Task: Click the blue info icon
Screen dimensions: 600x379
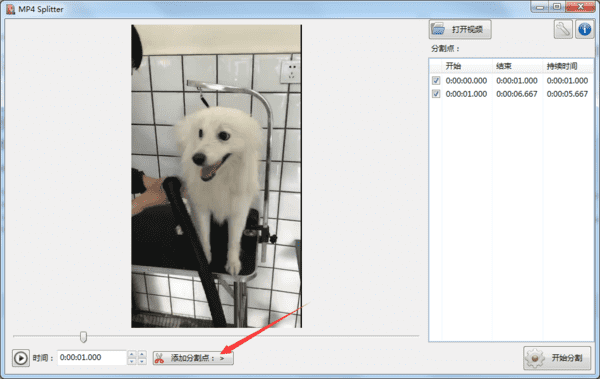Action: point(584,29)
